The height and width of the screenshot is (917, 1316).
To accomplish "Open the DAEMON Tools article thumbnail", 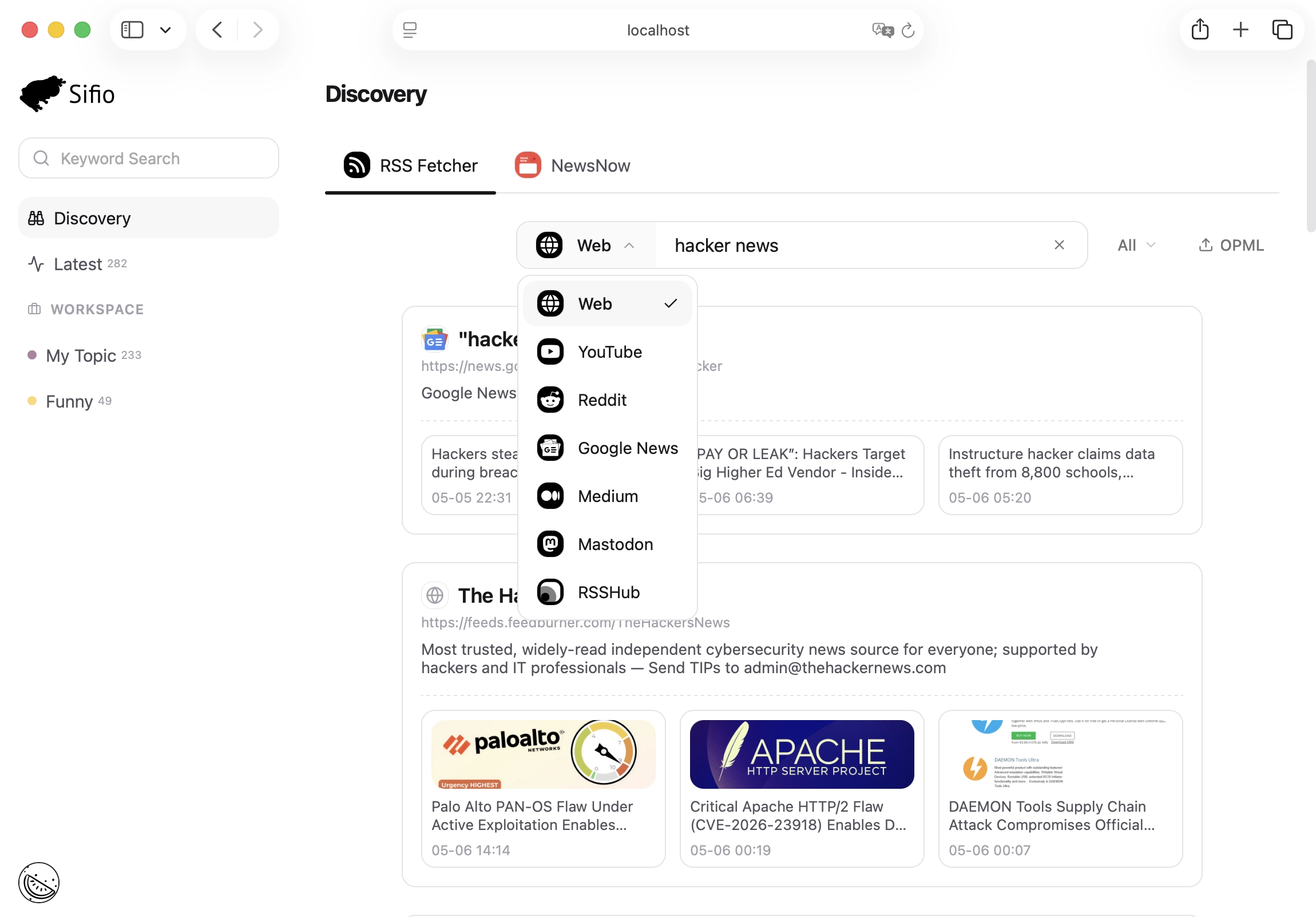I will 1060,754.
